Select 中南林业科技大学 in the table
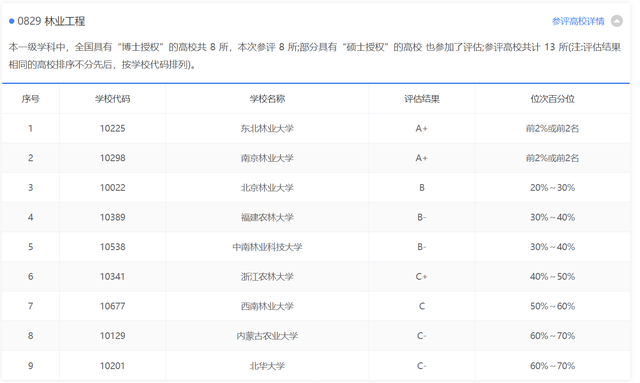 tap(267, 247)
